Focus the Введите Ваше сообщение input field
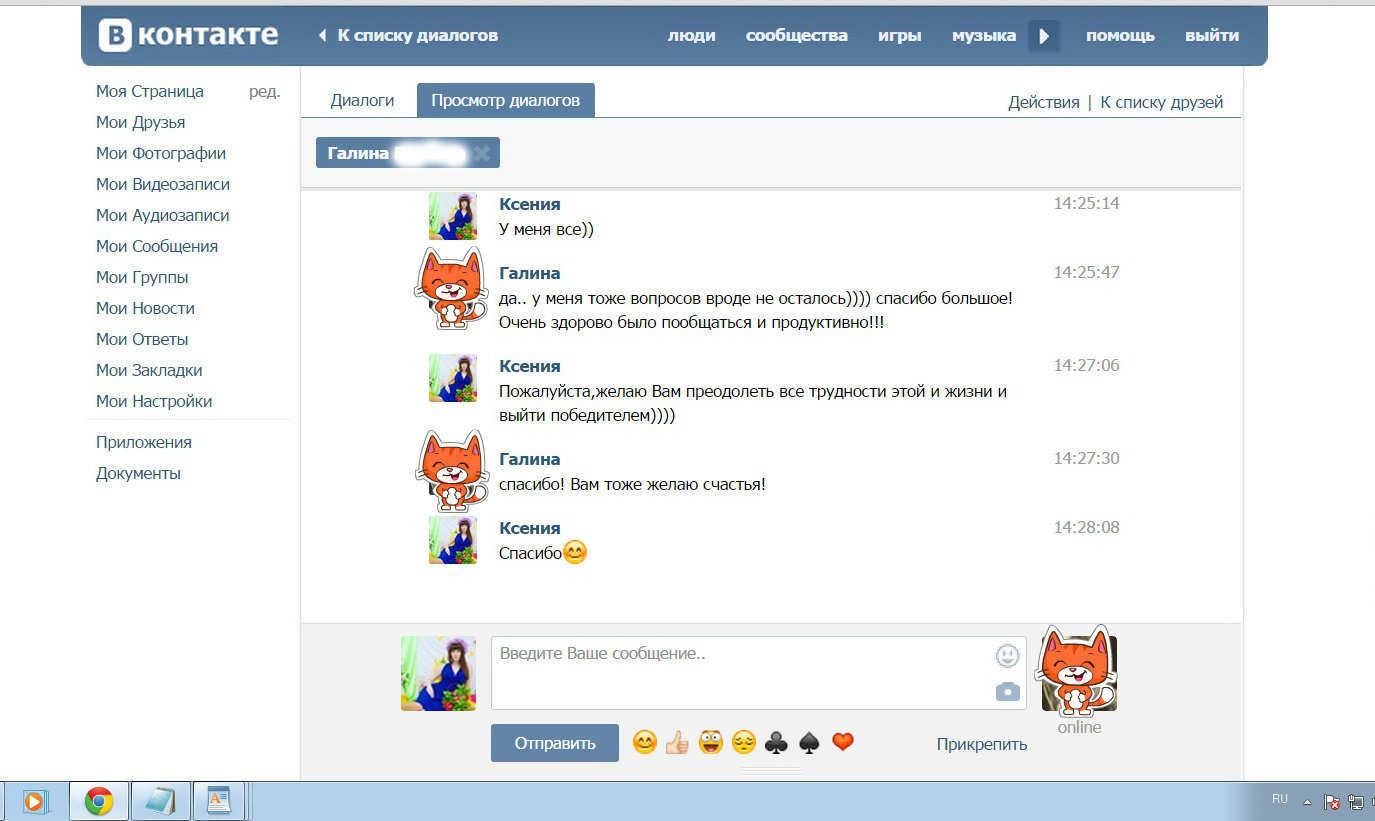The width and height of the screenshot is (1375, 821). (x=759, y=673)
